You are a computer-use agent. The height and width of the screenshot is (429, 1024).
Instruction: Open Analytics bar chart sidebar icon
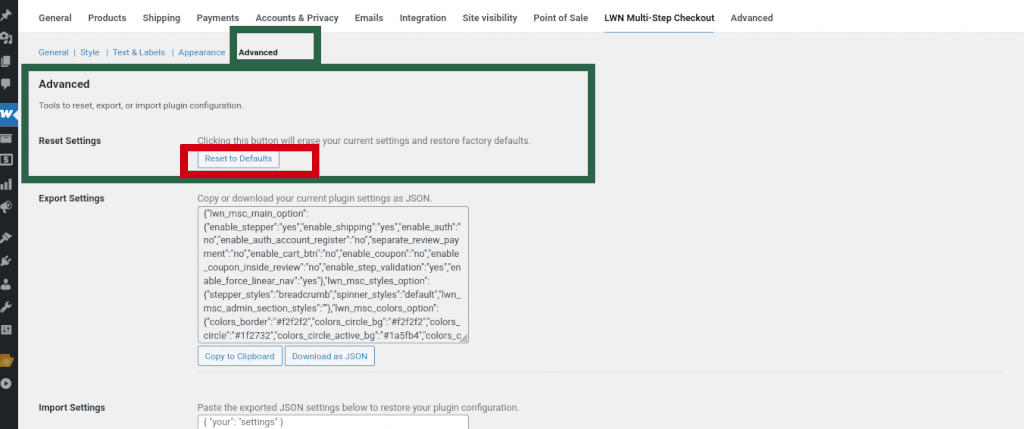coord(7,184)
